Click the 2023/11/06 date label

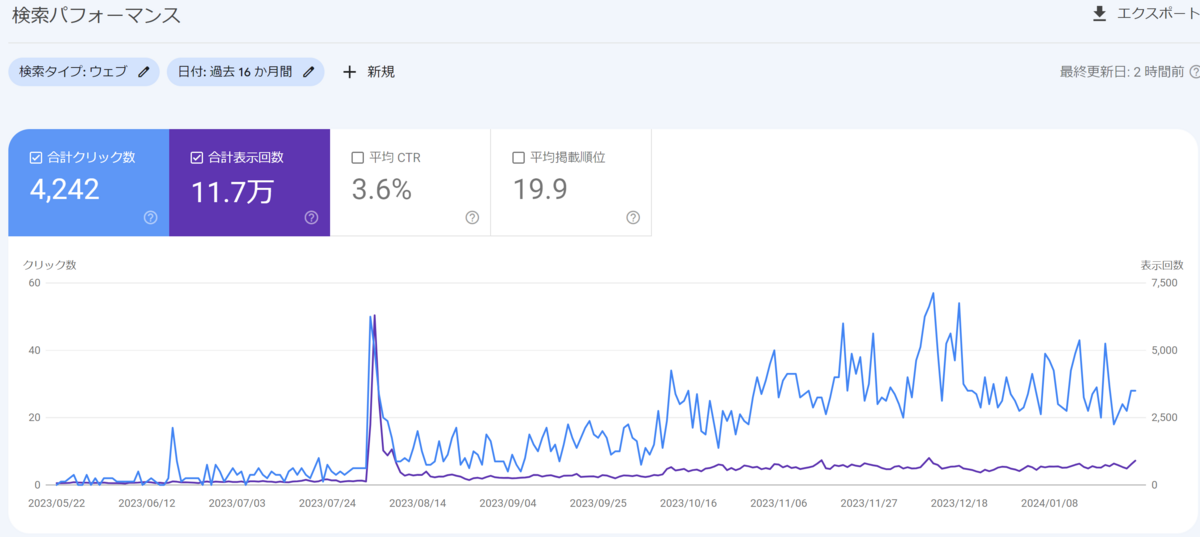click(778, 503)
